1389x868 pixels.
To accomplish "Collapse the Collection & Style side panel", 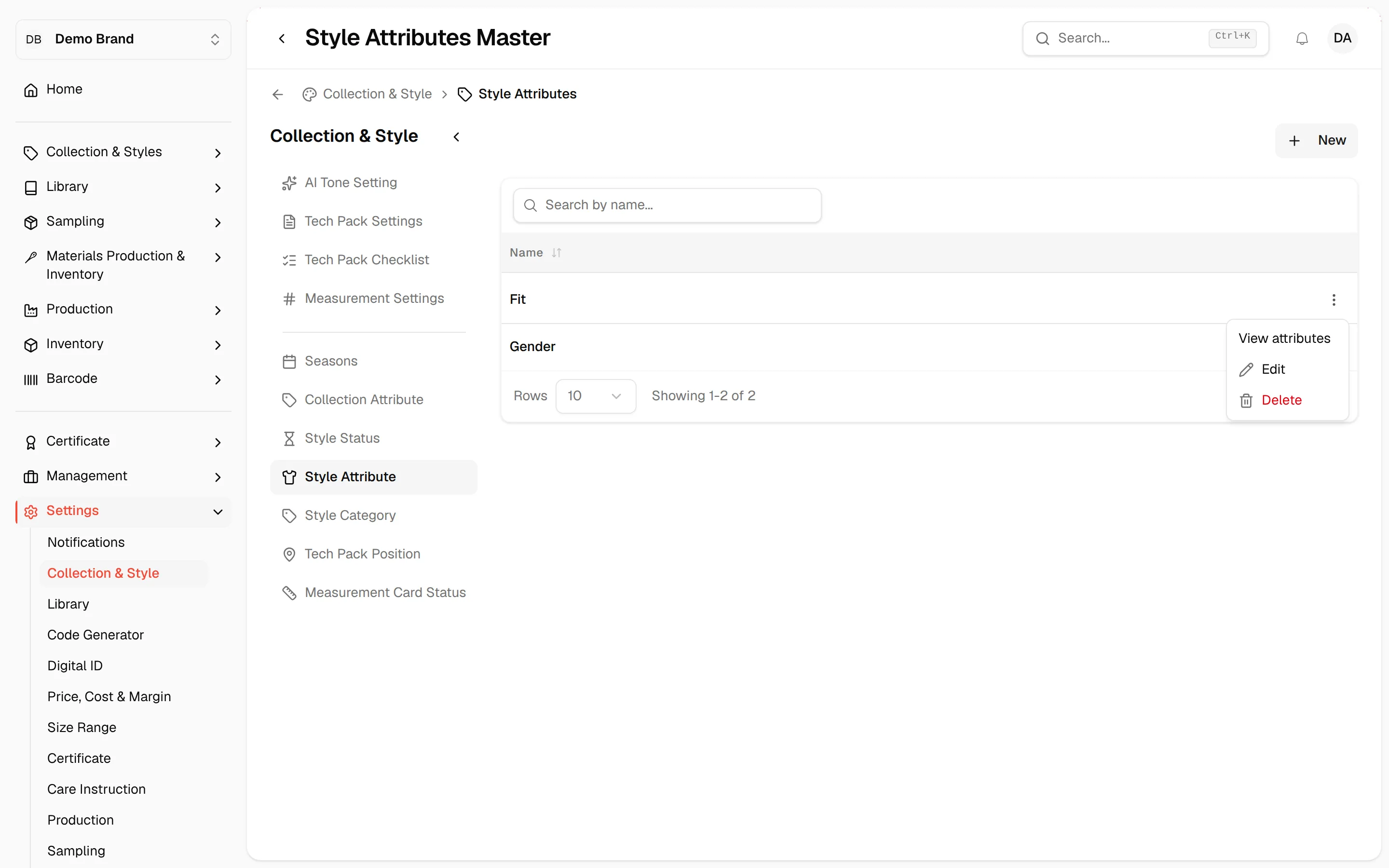I will (456, 136).
